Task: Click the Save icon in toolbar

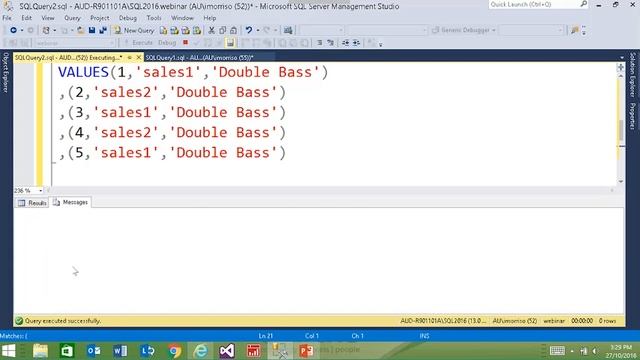Action: tap(92, 30)
